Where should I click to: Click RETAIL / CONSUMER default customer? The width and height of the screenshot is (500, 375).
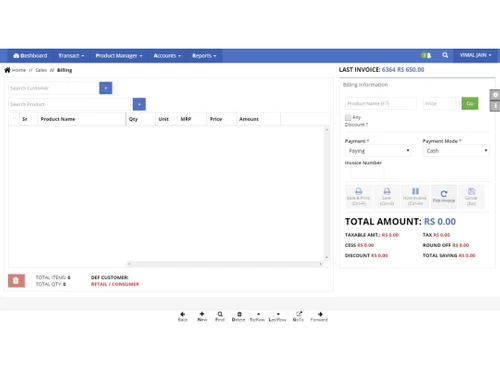[115, 284]
